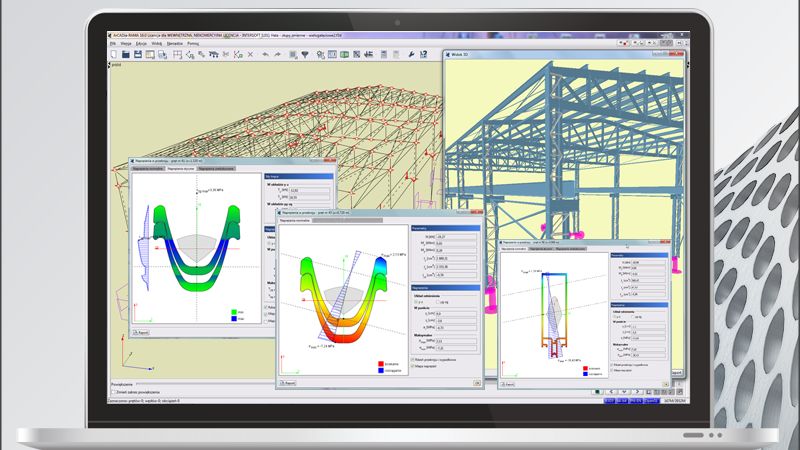Toggle Rdzeń przekroju checkbox in right dialog
The image size is (800, 450).
click(612, 365)
